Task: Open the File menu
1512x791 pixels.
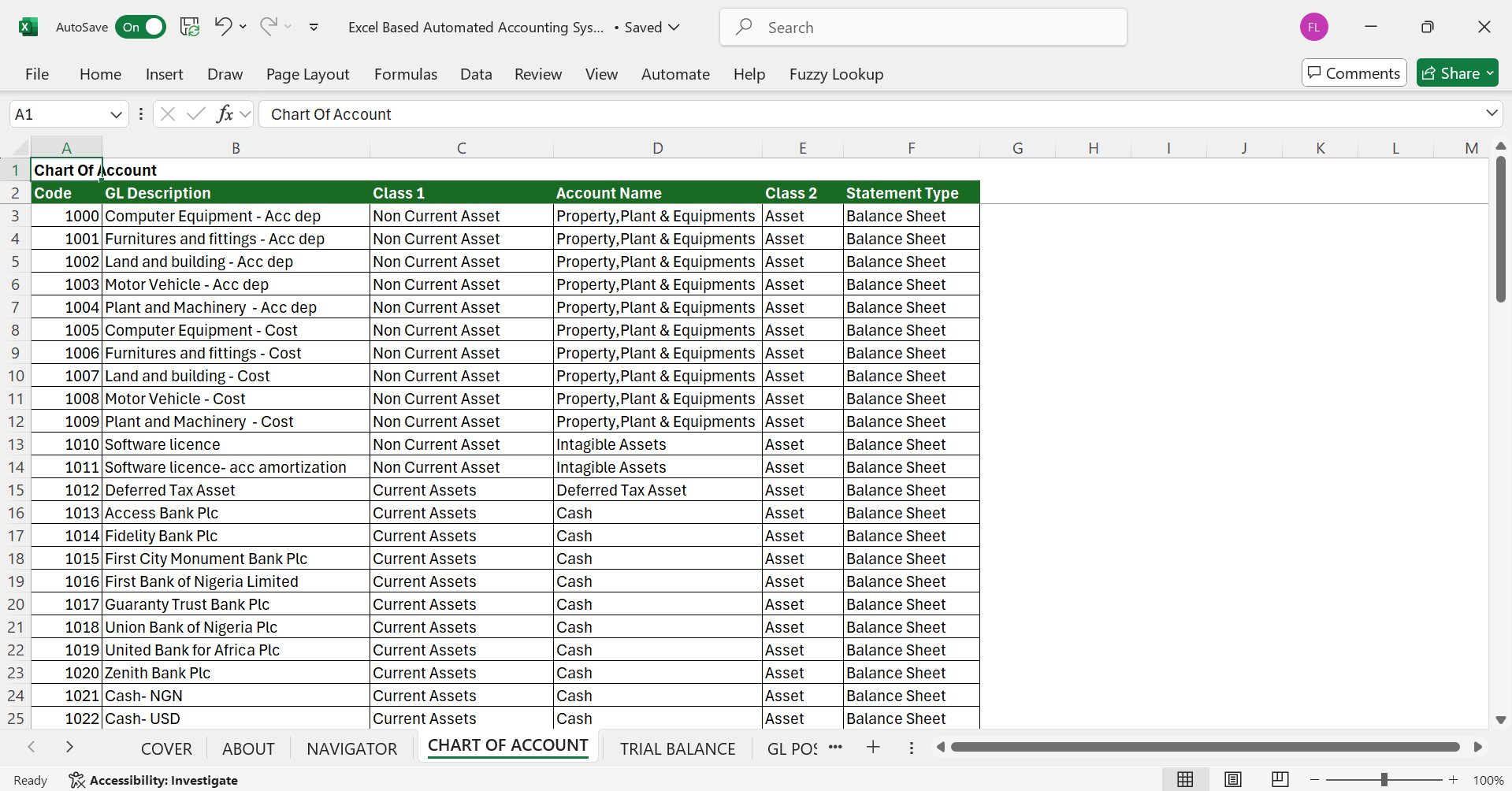Action: pyautogui.click(x=37, y=74)
